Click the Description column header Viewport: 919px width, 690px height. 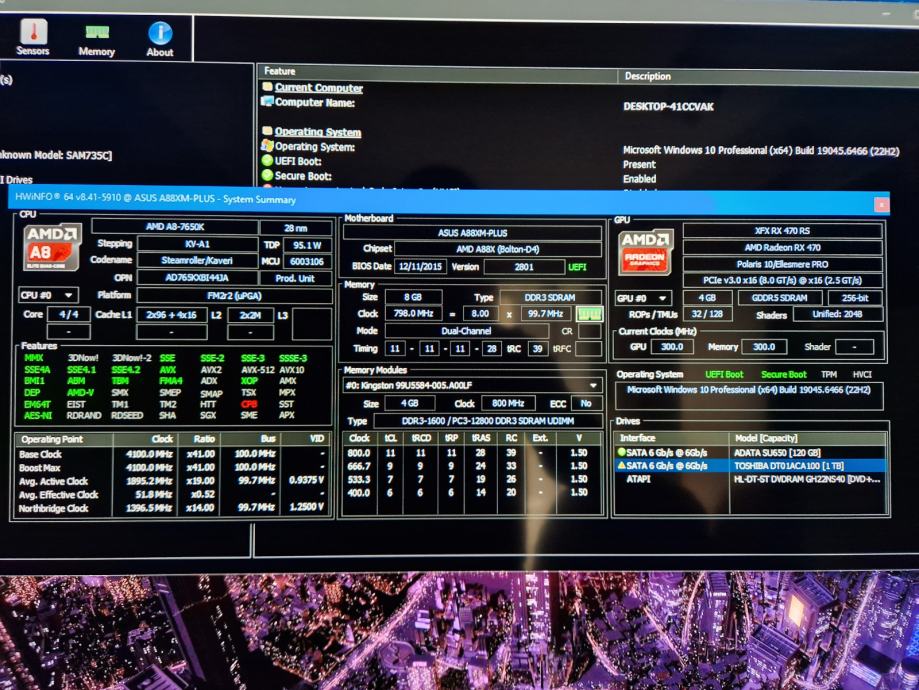click(768, 77)
